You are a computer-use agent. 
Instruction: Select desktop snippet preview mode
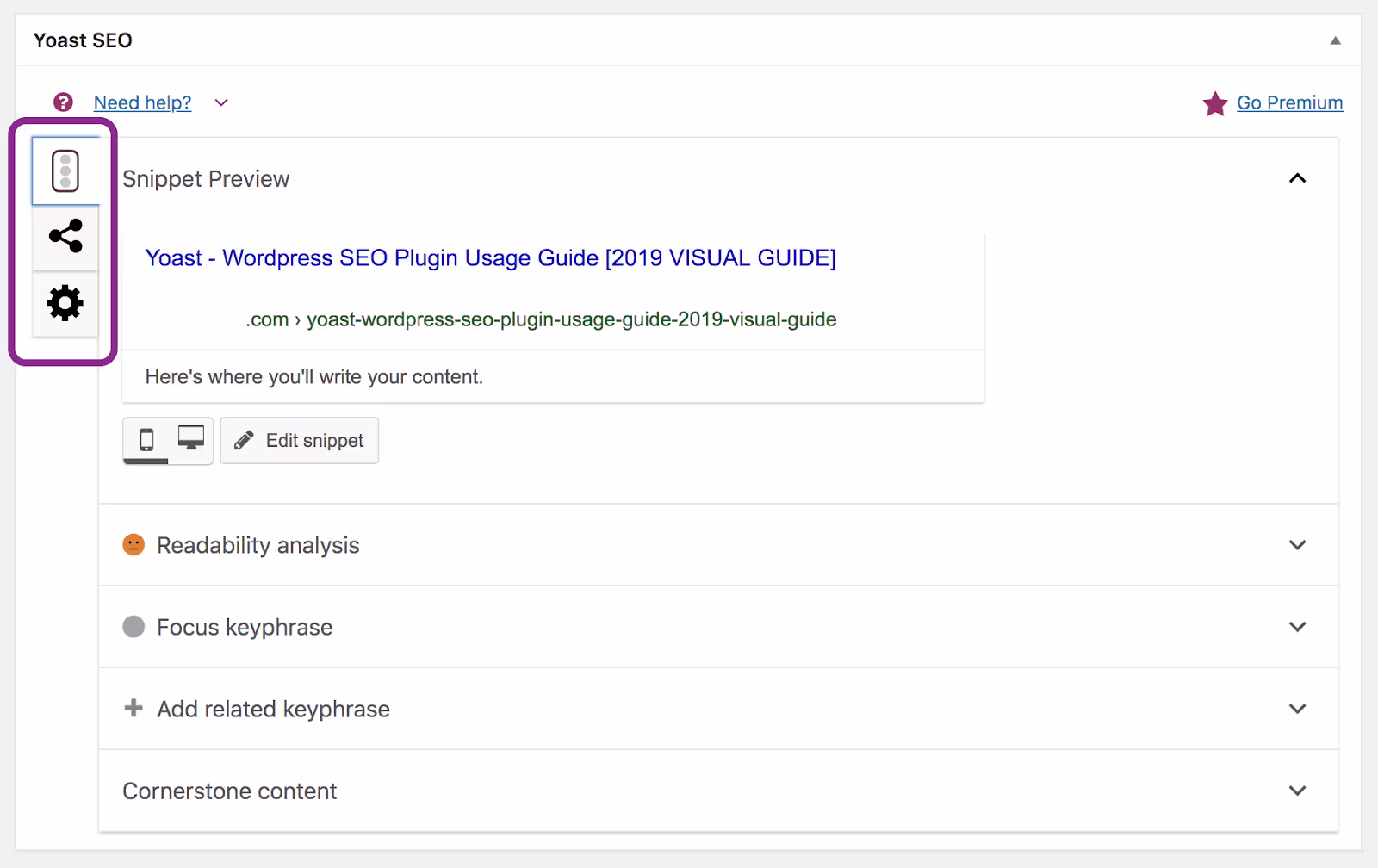(x=191, y=438)
